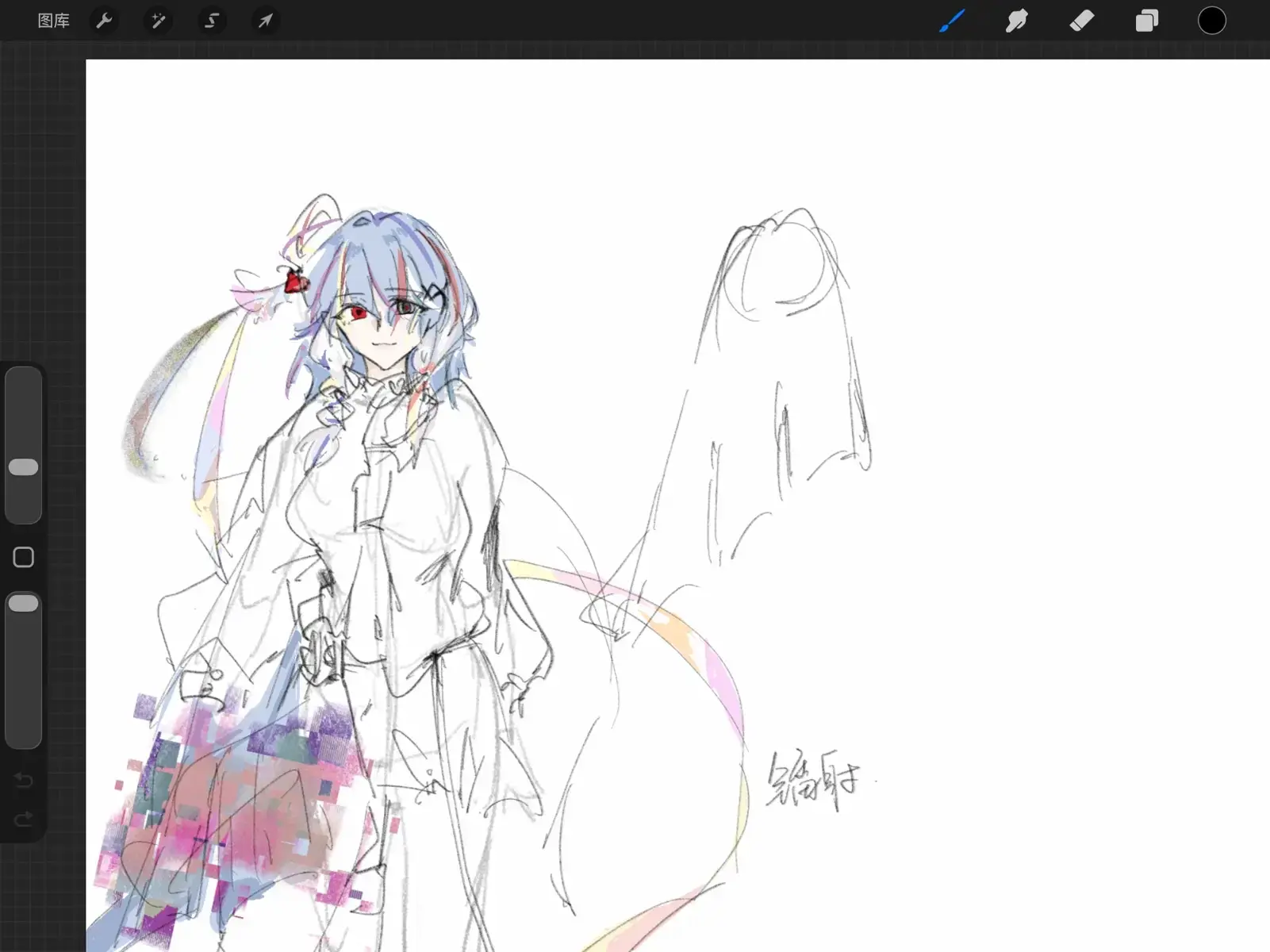This screenshot has width=1270, height=952.
Task: Click the brush size slider handle
Action: click(23, 467)
